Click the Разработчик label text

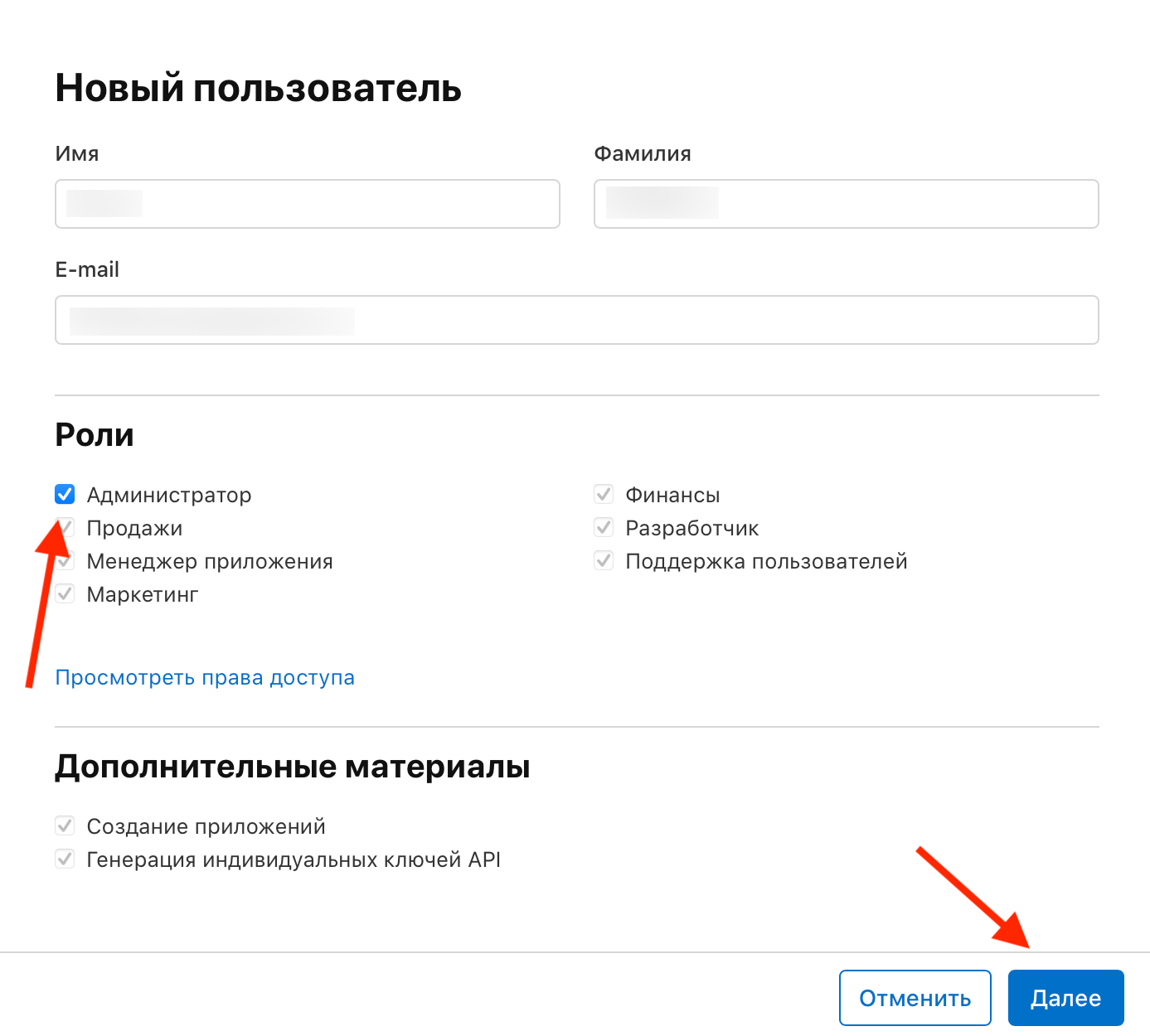coord(692,529)
